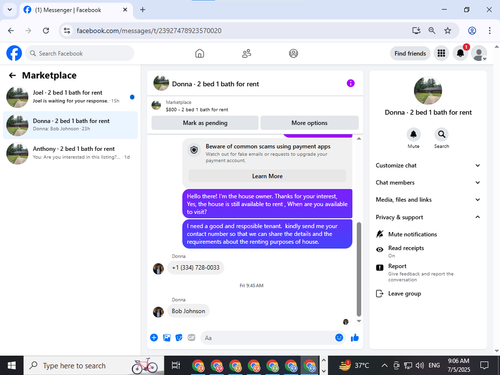Reload the page
Screen dimensions: 500x375
46,31
